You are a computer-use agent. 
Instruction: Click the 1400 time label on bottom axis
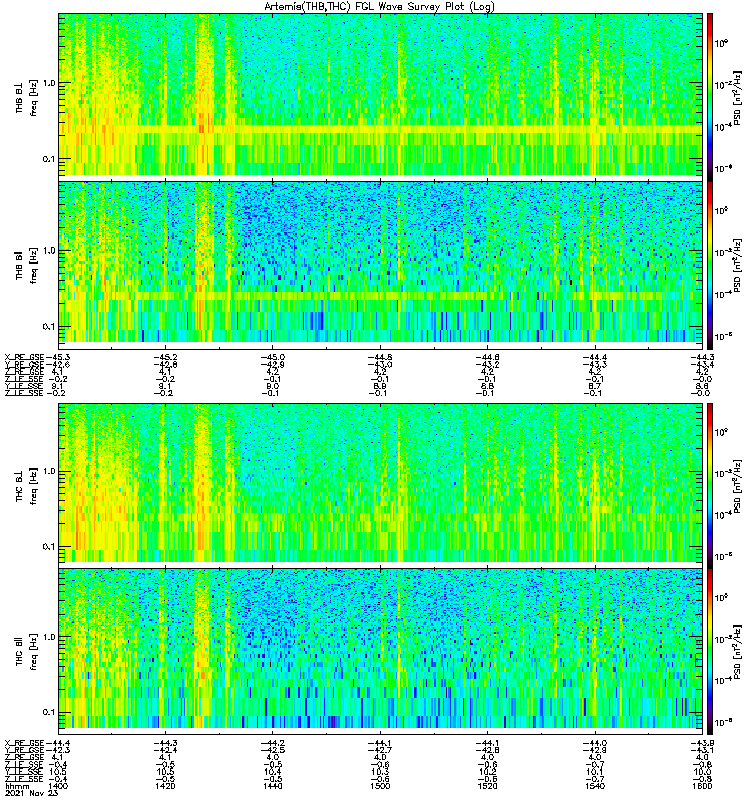pyautogui.click(x=58, y=786)
